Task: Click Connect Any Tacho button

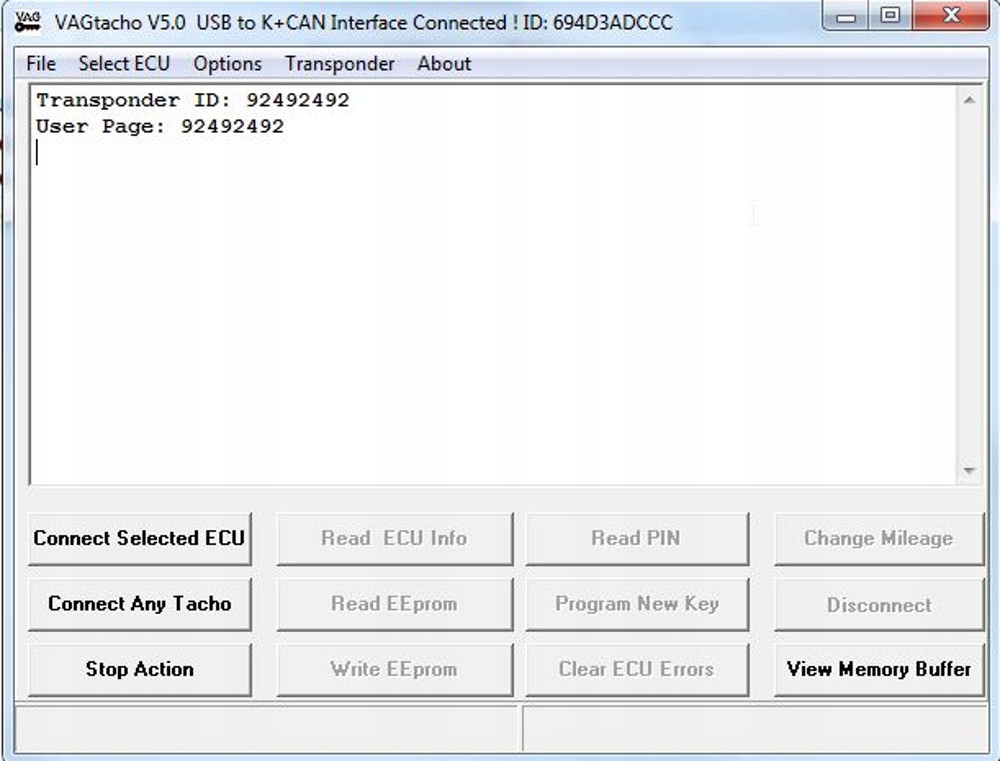Action: (140, 604)
